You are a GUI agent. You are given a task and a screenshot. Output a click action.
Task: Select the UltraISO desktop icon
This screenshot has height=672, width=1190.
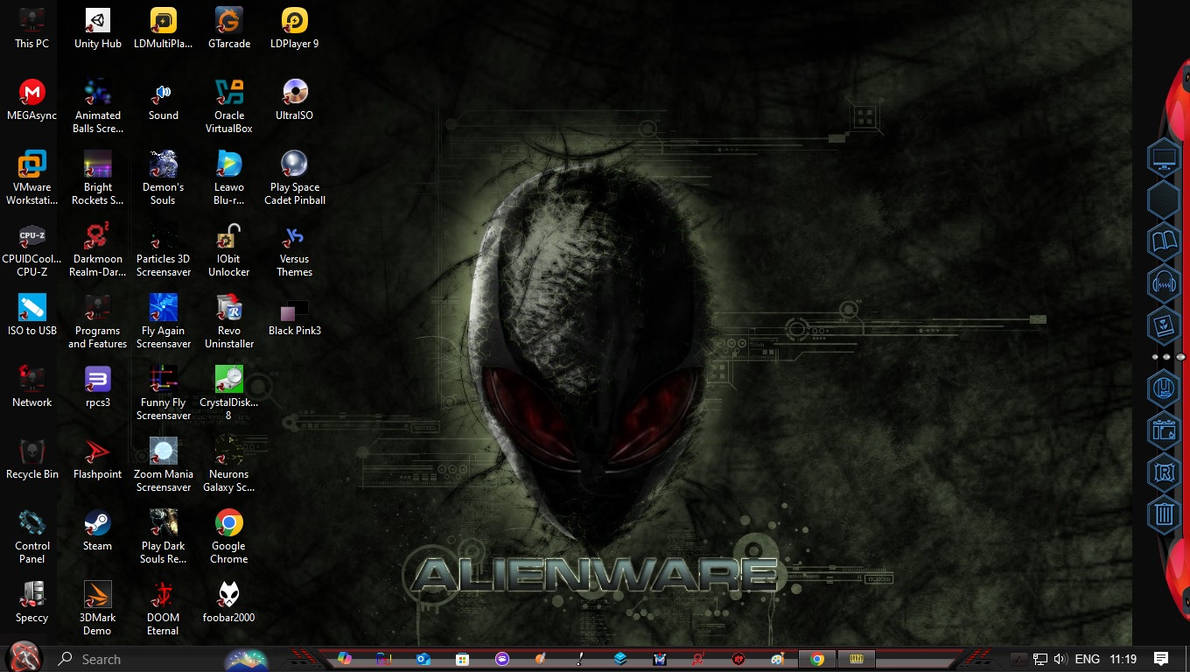pos(294,100)
